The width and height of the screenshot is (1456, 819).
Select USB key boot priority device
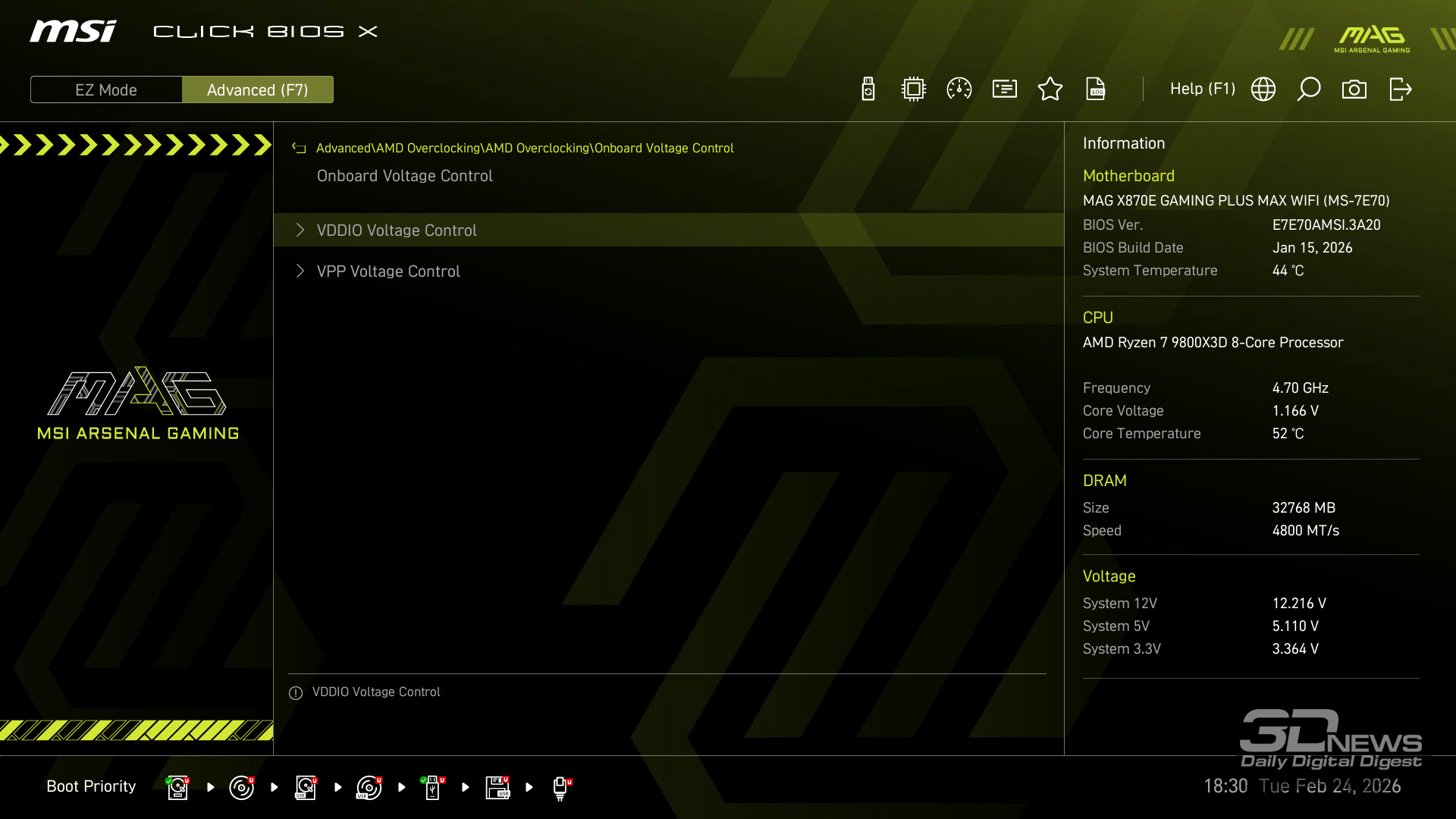432,787
